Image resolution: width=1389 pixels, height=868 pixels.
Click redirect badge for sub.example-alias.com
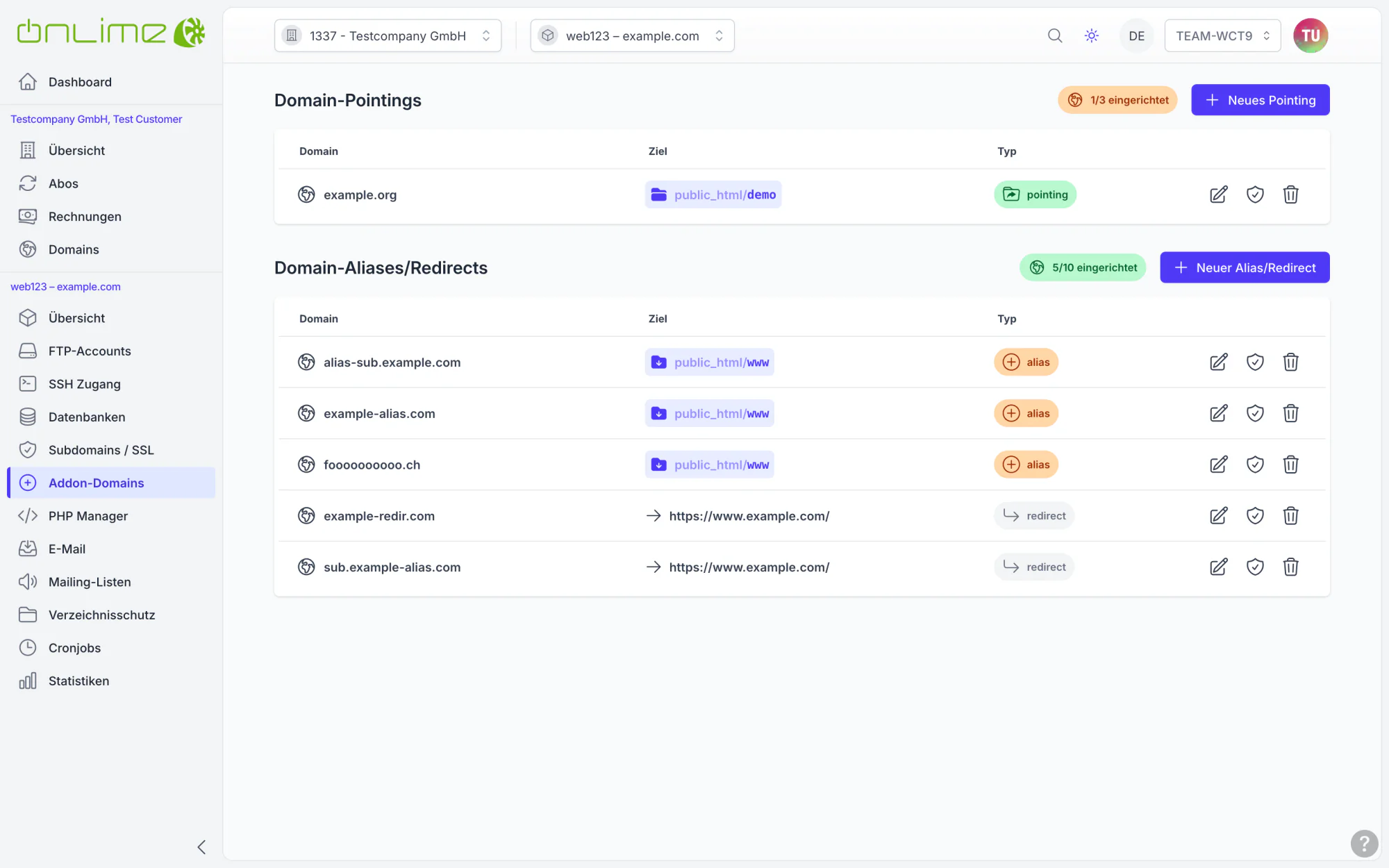(x=1034, y=567)
